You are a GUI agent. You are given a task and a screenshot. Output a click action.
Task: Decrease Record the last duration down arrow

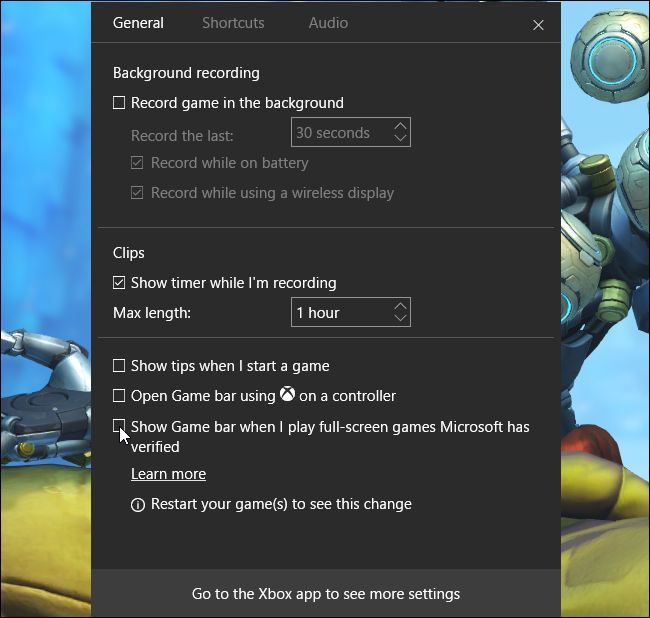[x=400, y=138]
